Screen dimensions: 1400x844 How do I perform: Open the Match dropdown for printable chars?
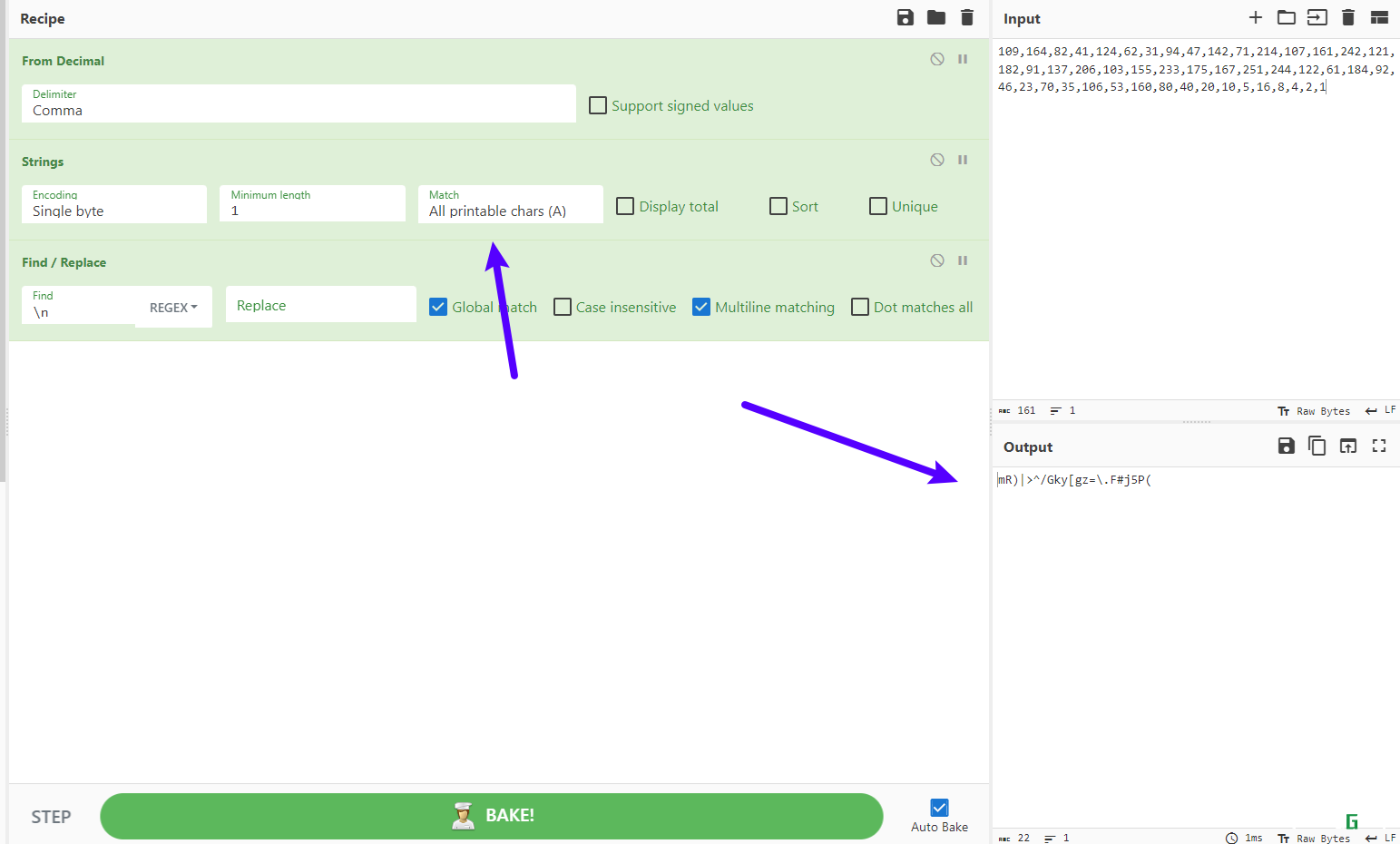(x=511, y=204)
